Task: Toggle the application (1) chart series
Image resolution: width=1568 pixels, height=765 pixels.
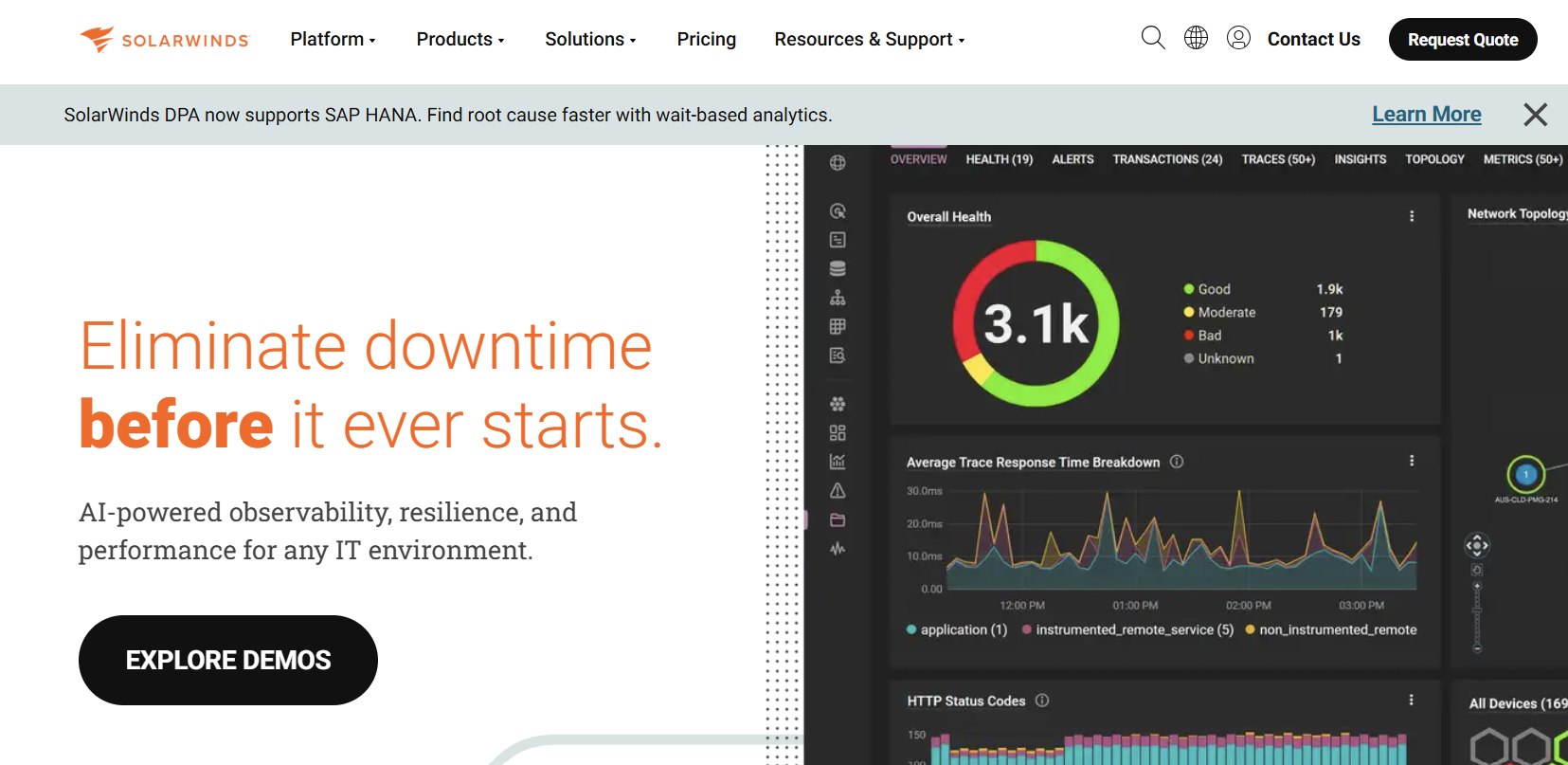Action: pos(957,629)
